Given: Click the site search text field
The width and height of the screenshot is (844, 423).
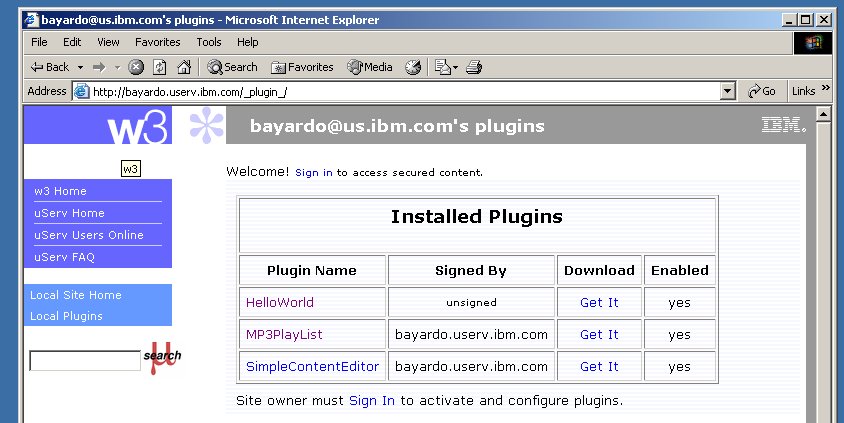Looking at the screenshot, I should click(85, 361).
